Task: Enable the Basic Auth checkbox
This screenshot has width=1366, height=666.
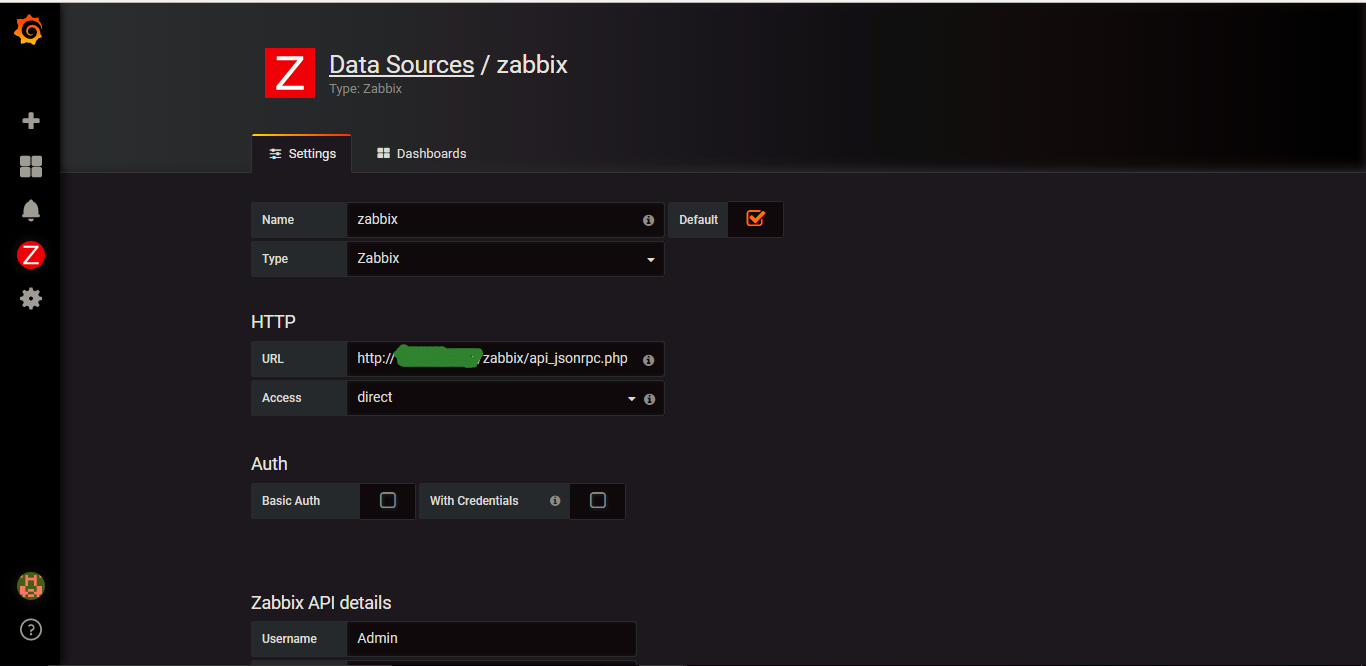Action: 388,500
